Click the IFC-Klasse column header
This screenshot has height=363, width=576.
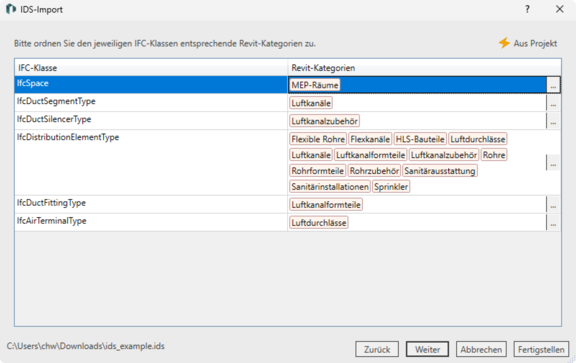coord(151,68)
